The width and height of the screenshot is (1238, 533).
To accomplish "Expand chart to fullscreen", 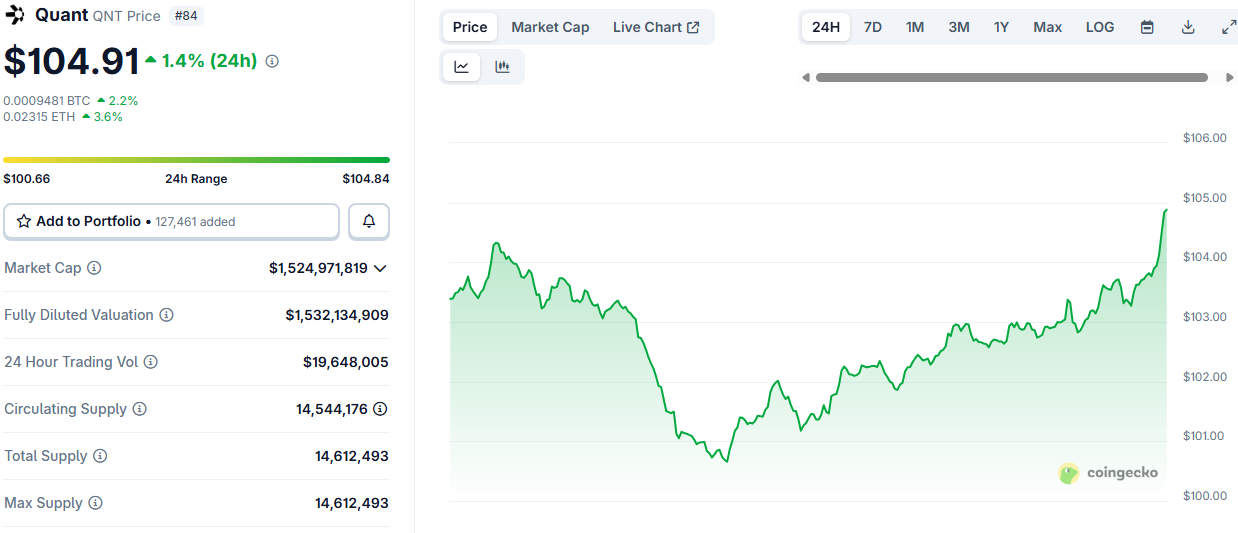I will click(x=1228, y=27).
